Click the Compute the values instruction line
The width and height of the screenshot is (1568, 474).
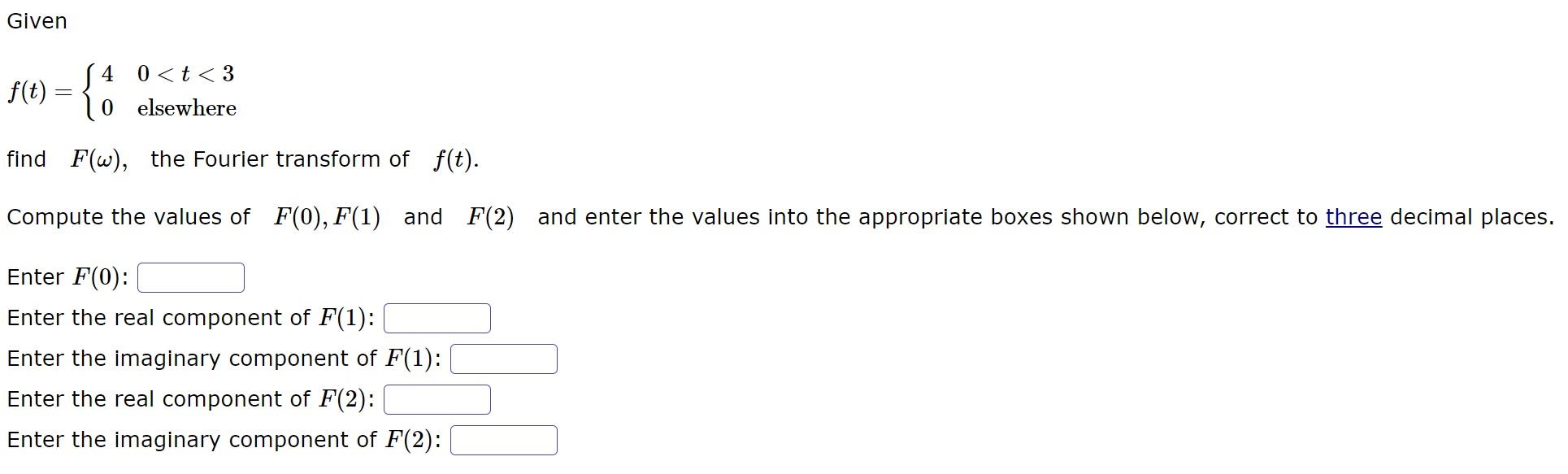click(488, 217)
